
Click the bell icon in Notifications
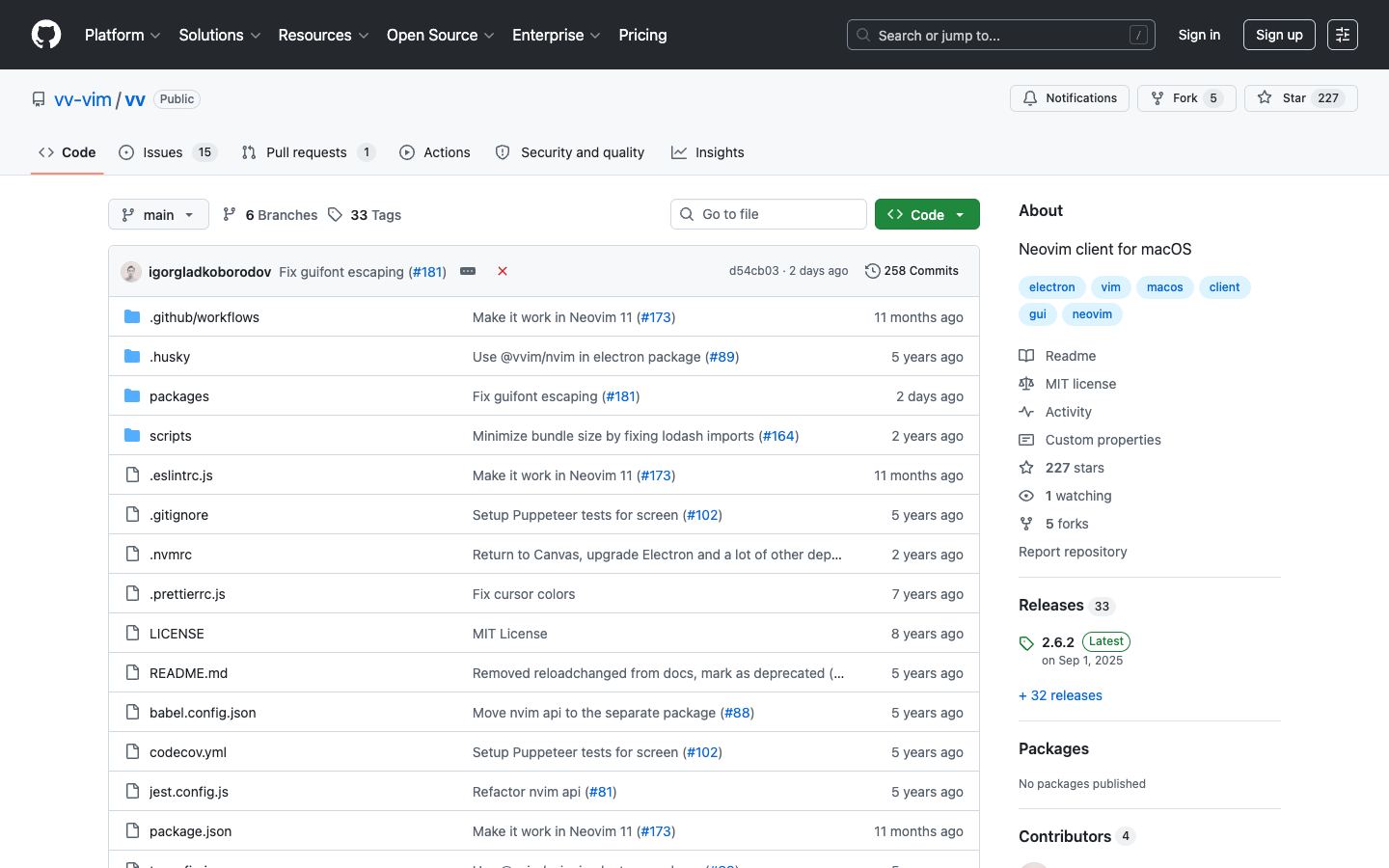1030,98
